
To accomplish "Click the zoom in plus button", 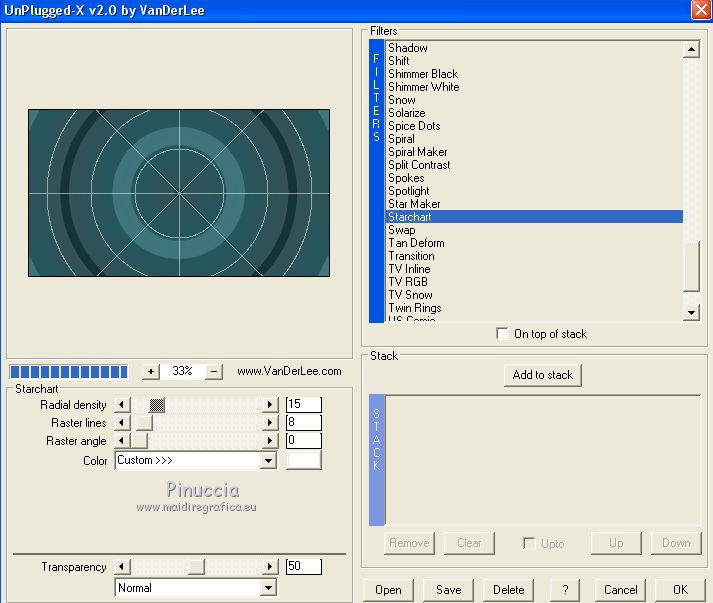I will 150,371.
